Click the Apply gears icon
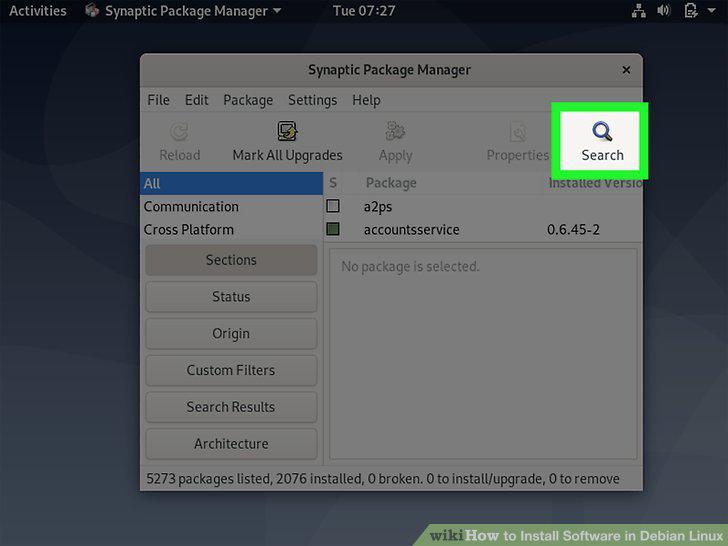 point(395,131)
